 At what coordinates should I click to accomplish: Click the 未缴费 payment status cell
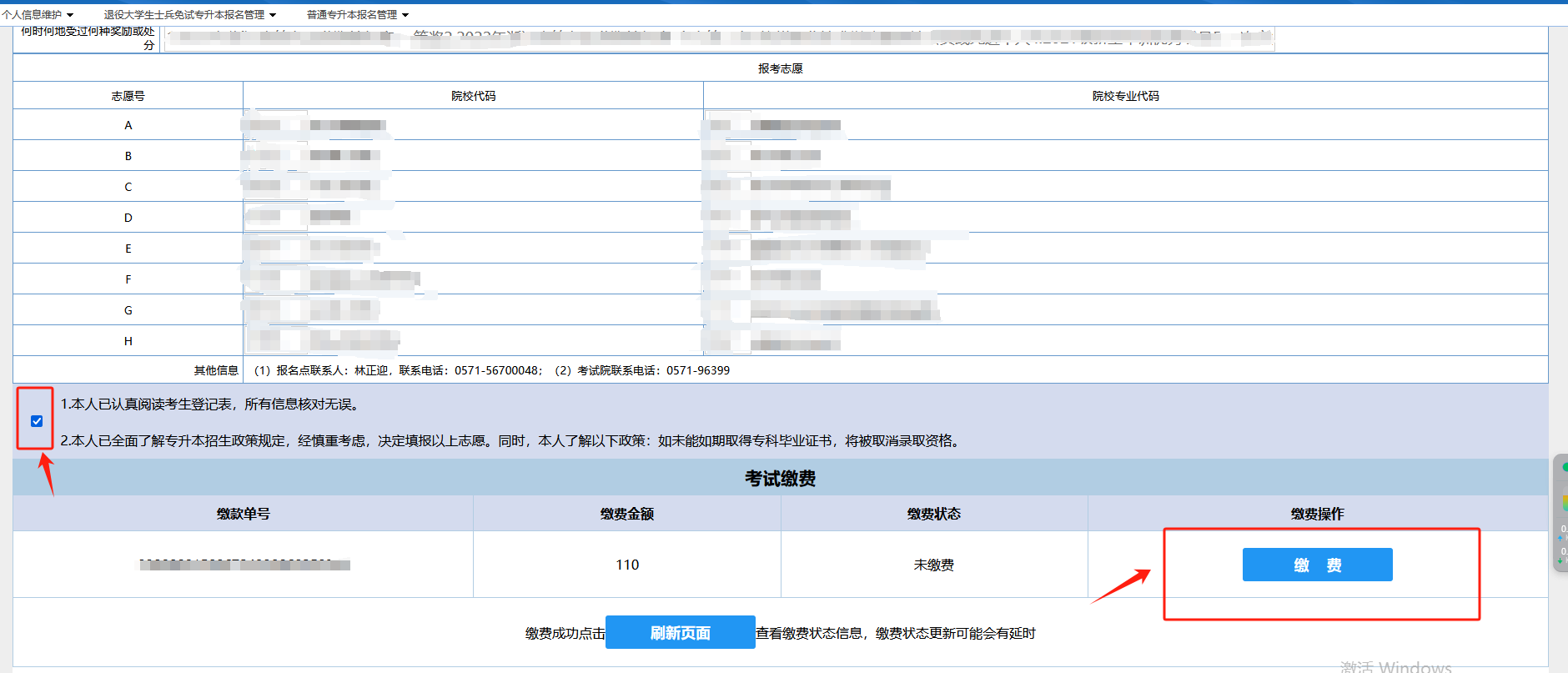(x=933, y=565)
